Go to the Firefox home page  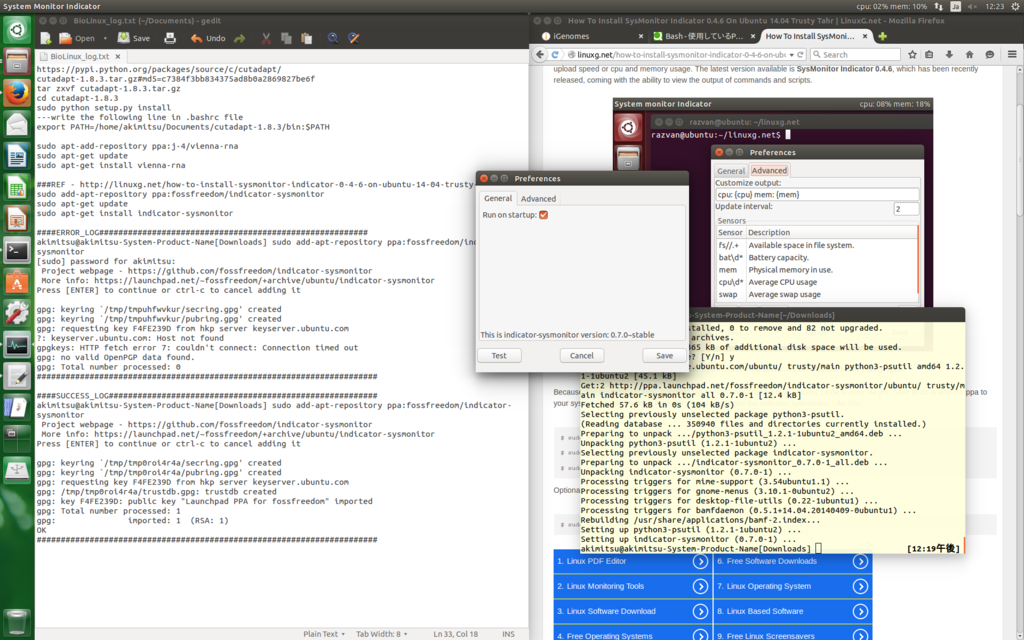pos(969,55)
